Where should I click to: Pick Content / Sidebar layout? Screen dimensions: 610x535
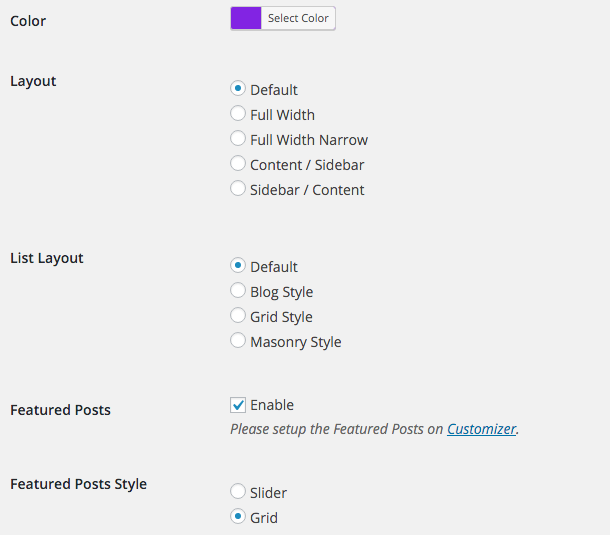pos(238,163)
